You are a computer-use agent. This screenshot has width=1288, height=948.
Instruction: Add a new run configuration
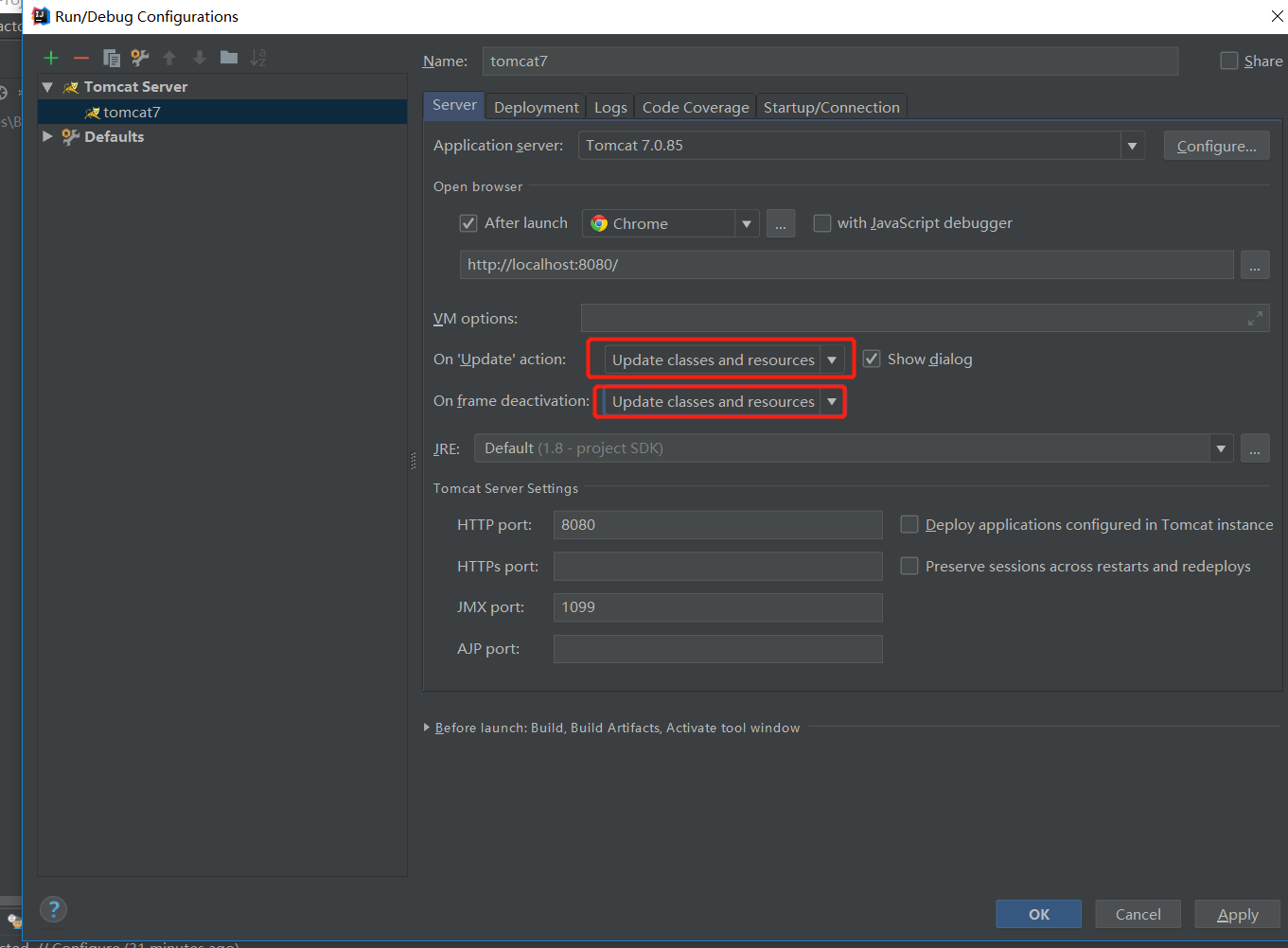pyautogui.click(x=51, y=58)
